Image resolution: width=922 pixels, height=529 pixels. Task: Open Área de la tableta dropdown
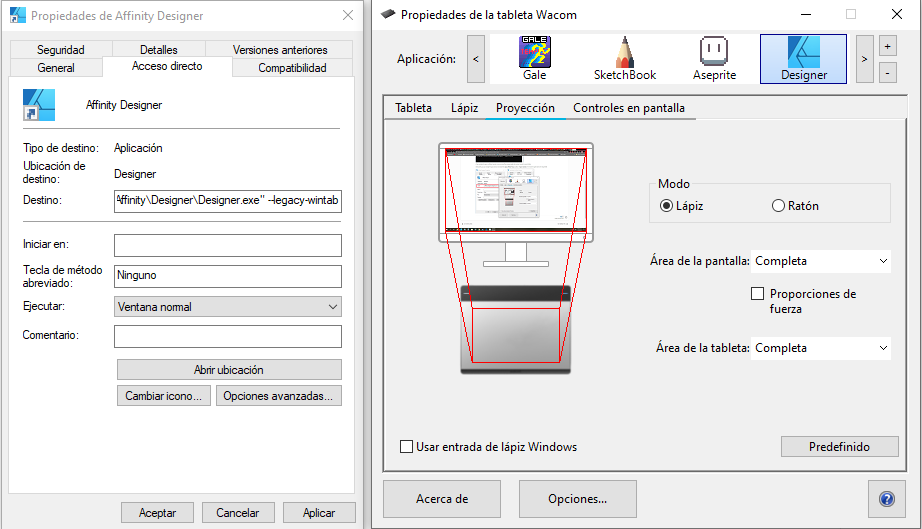click(821, 348)
